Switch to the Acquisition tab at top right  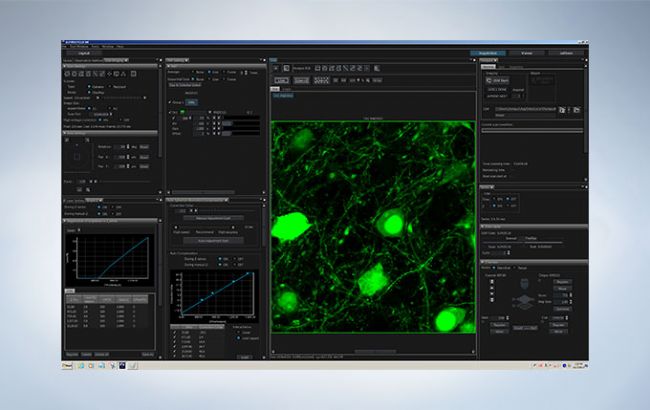(486, 52)
